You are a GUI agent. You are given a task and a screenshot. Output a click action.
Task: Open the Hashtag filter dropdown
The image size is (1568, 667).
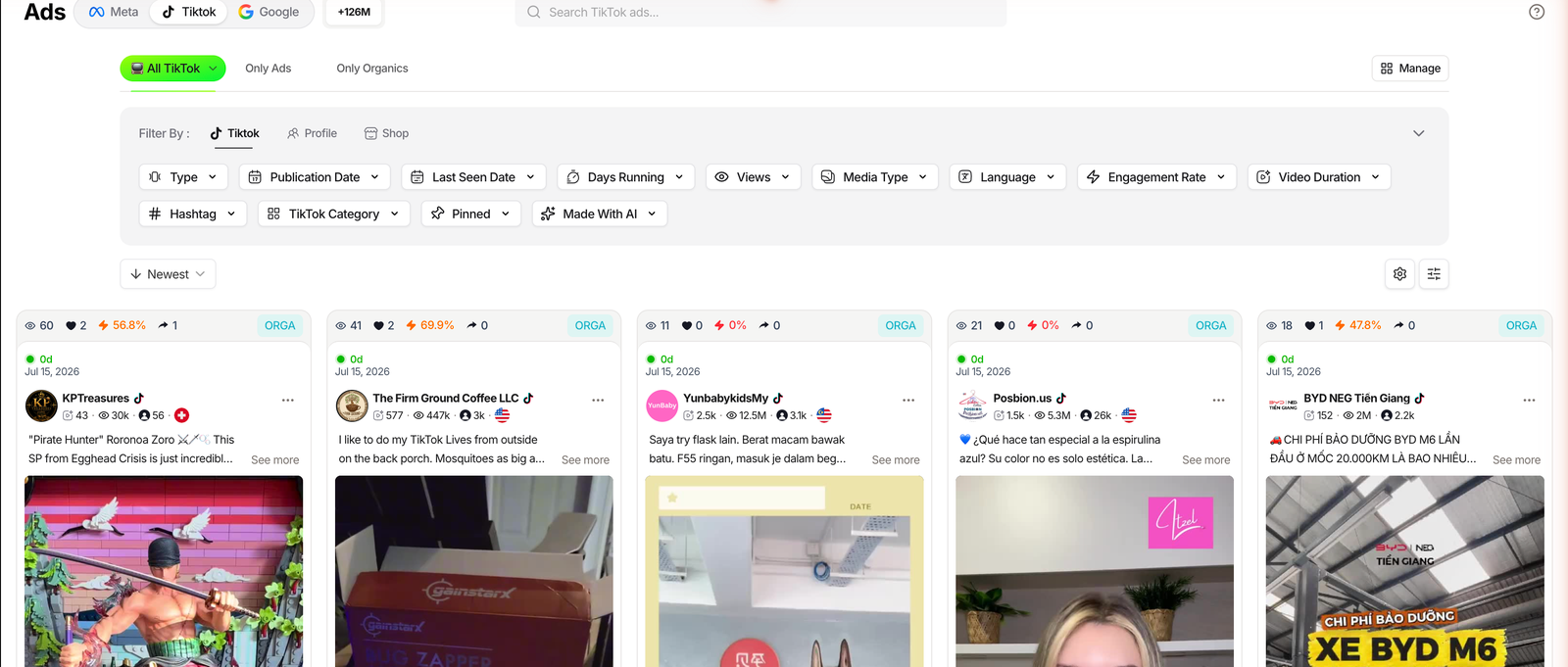pyautogui.click(x=192, y=214)
